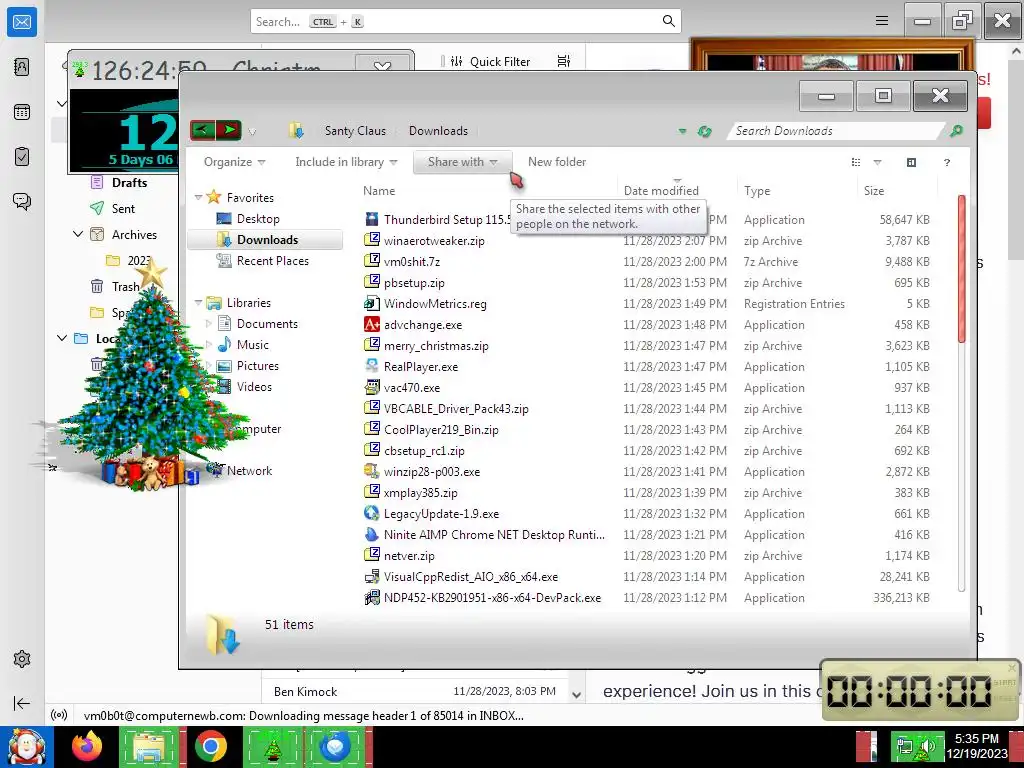Collapse Thunderbird spaces toolbar arrow
Viewport: 1024px width, 768px height.
tap(22, 703)
